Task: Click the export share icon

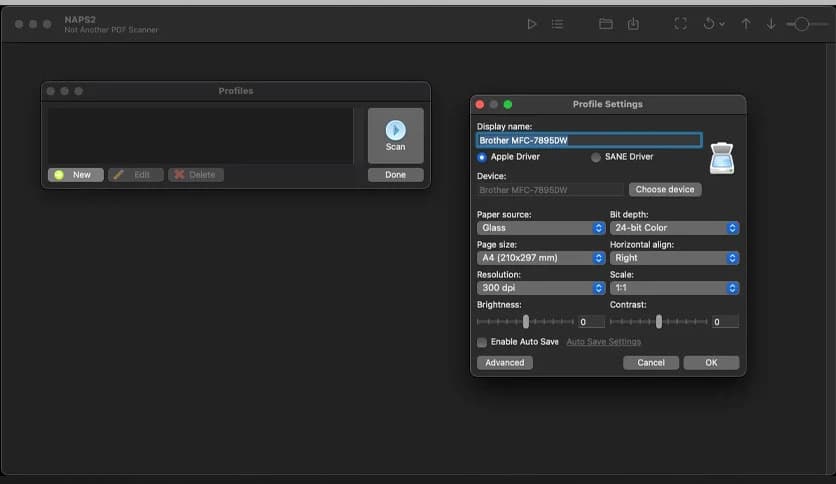Action: pos(633,23)
